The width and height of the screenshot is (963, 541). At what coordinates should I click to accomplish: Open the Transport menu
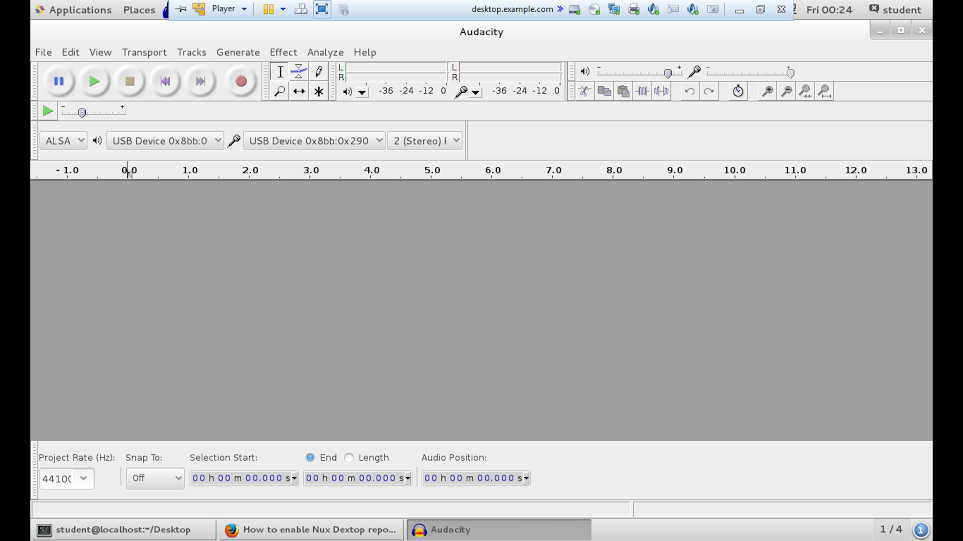tap(144, 52)
